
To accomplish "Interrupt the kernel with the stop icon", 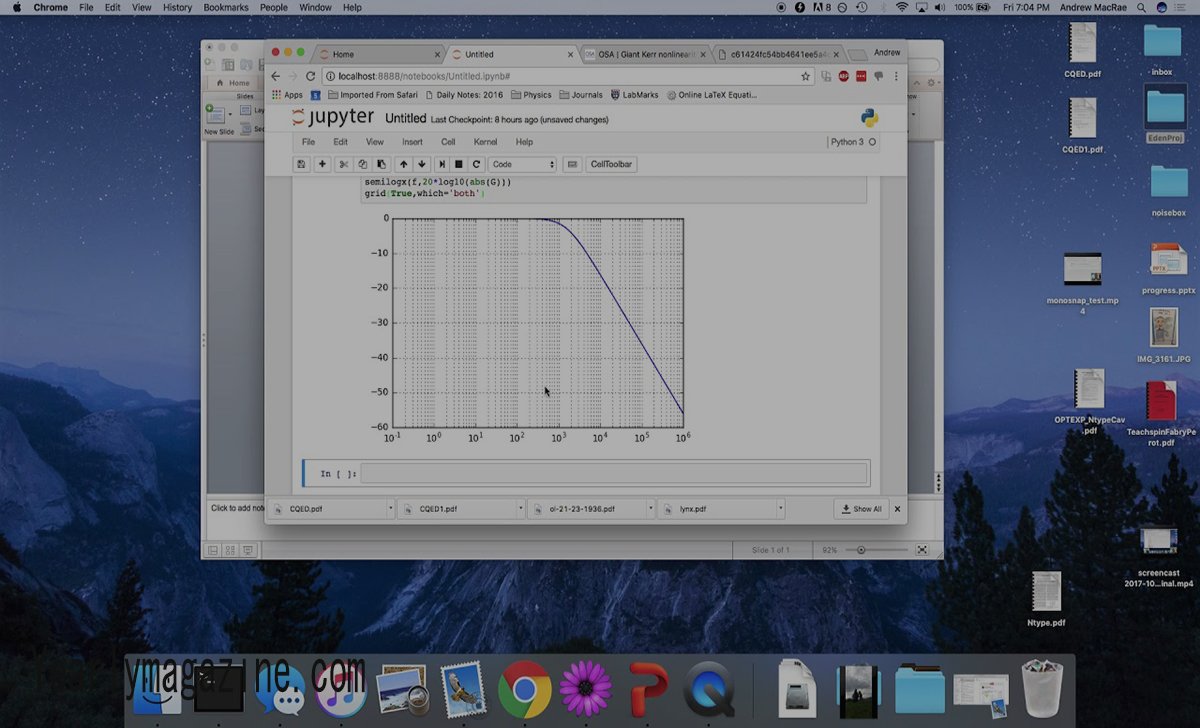I will coord(459,164).
